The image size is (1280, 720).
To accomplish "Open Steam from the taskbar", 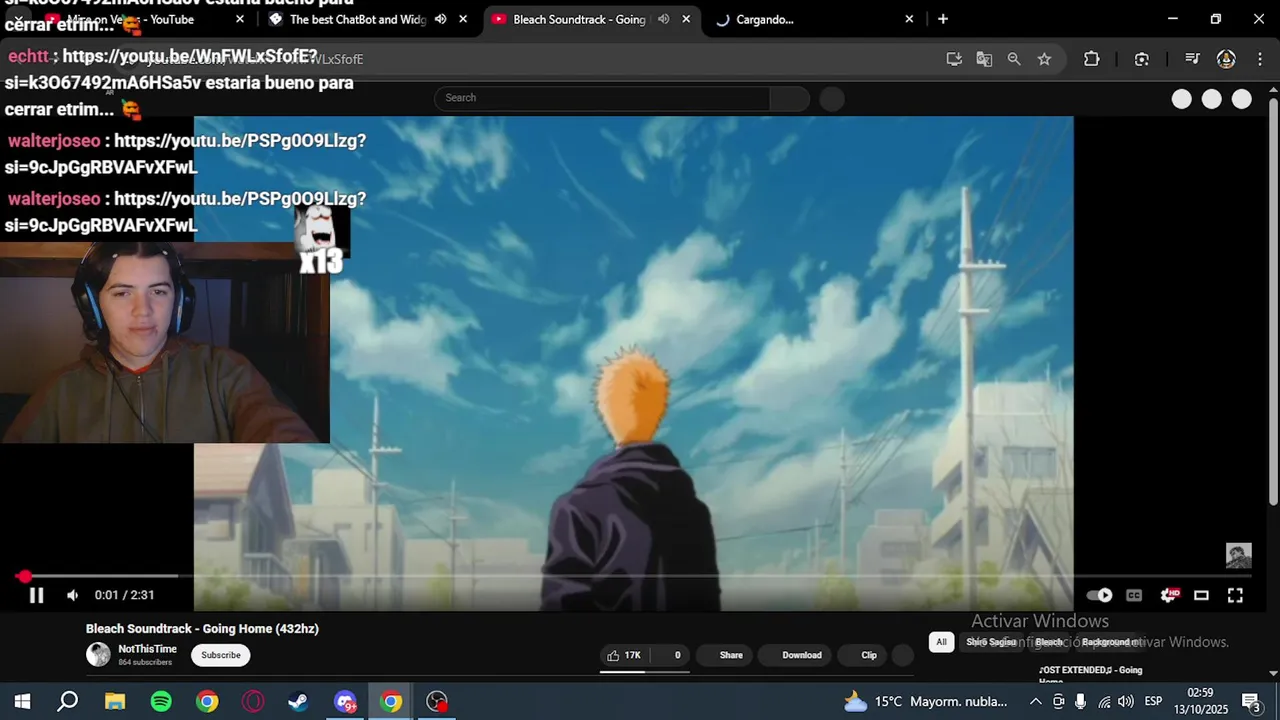I will pyautogui.click(x=298, y=702).
